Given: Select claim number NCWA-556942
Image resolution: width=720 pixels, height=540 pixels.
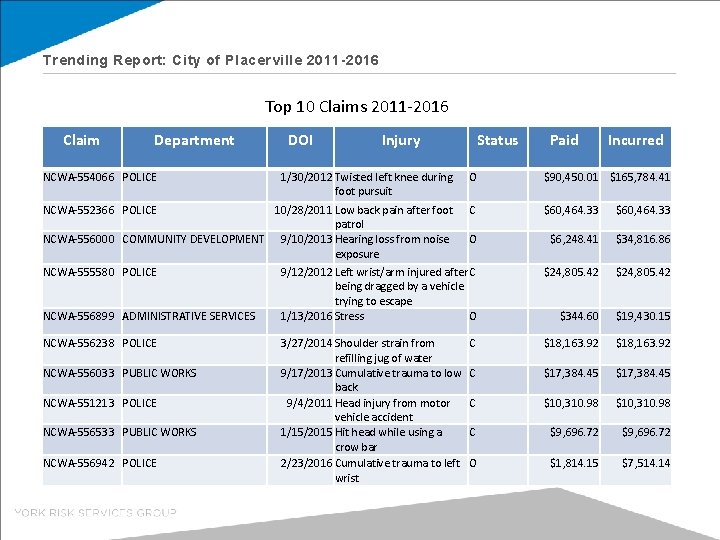Looking at the screenshot, I should click(79, 463).
